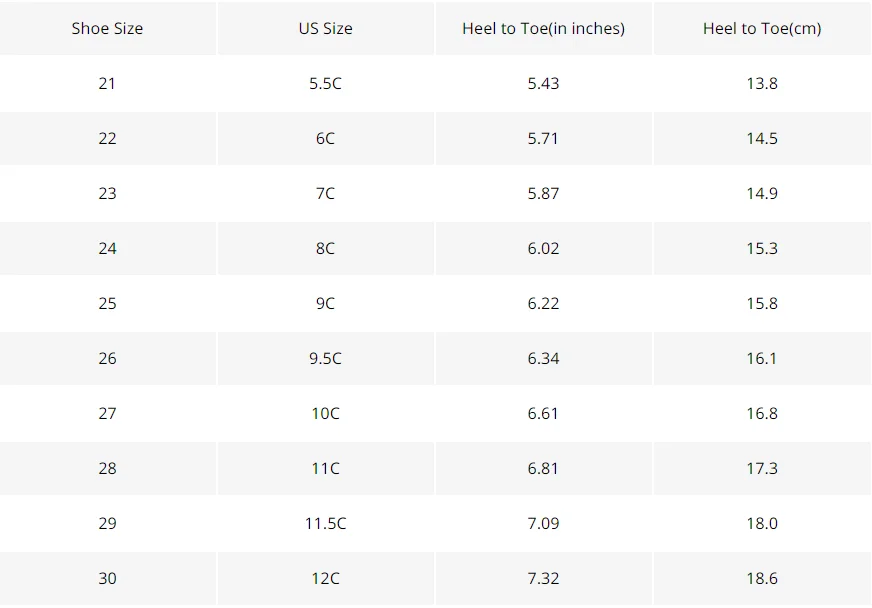Select the 14.9 cm value
The image size is (872, 608).
tap(762, 194)
